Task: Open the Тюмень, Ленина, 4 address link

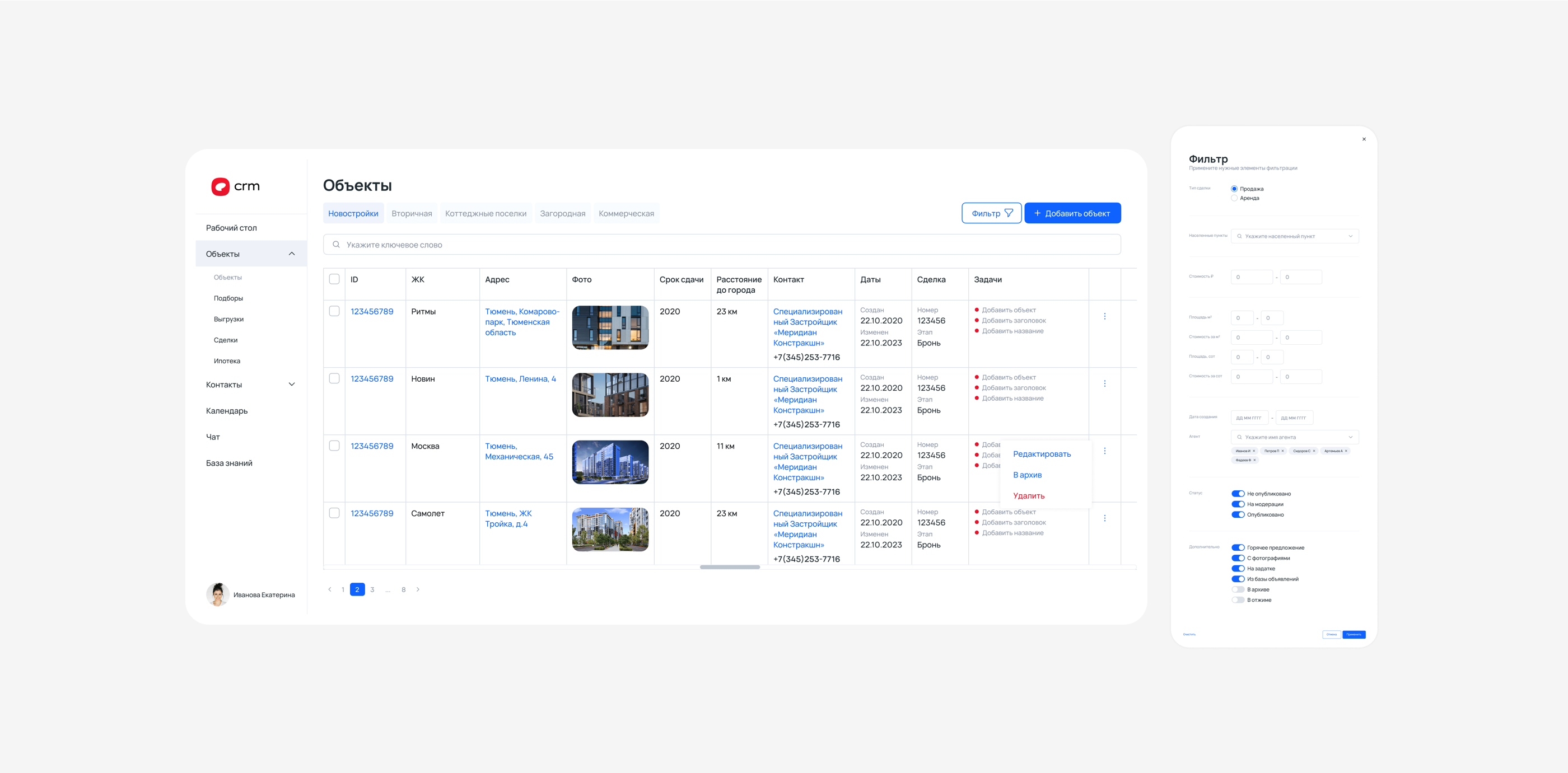Action: point(520,379)
